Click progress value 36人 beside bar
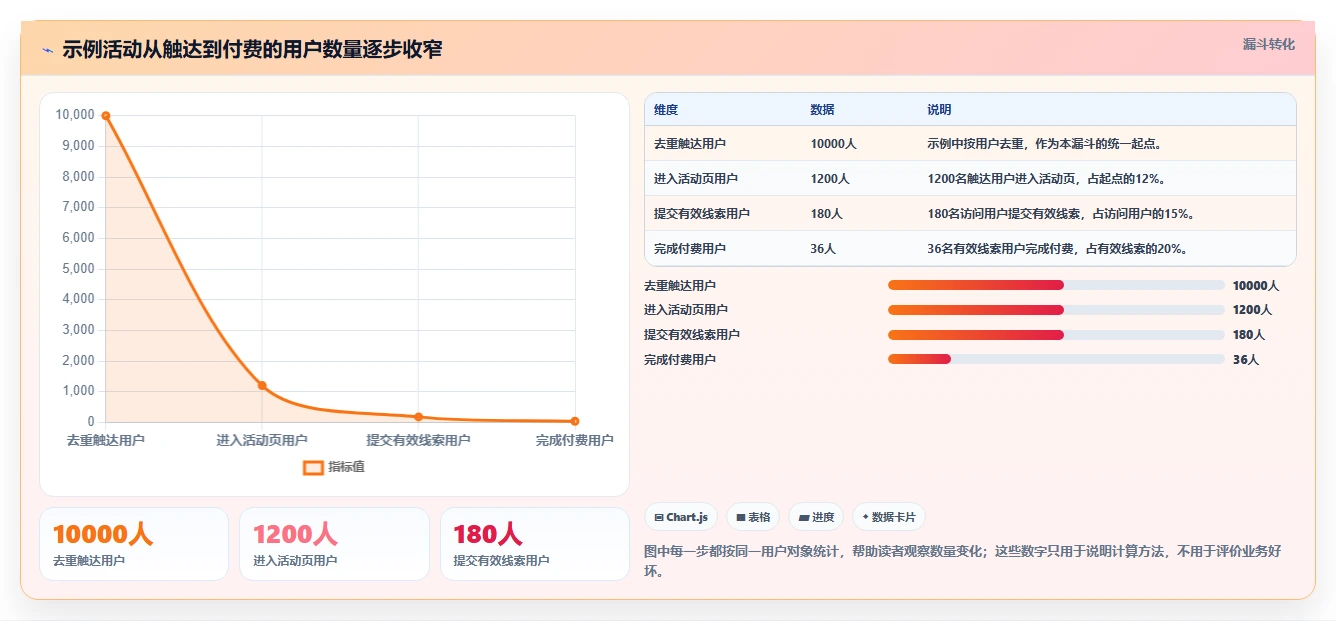This screenshot has width=1336, height=621. [x=1246, y=360]
